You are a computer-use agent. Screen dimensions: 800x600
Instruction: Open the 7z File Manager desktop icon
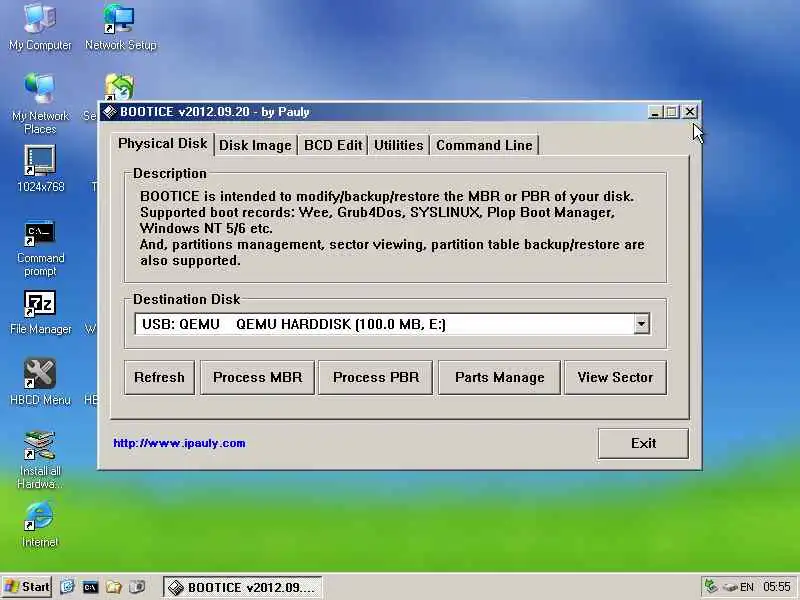pyautogui.click(x=40, y=313)
